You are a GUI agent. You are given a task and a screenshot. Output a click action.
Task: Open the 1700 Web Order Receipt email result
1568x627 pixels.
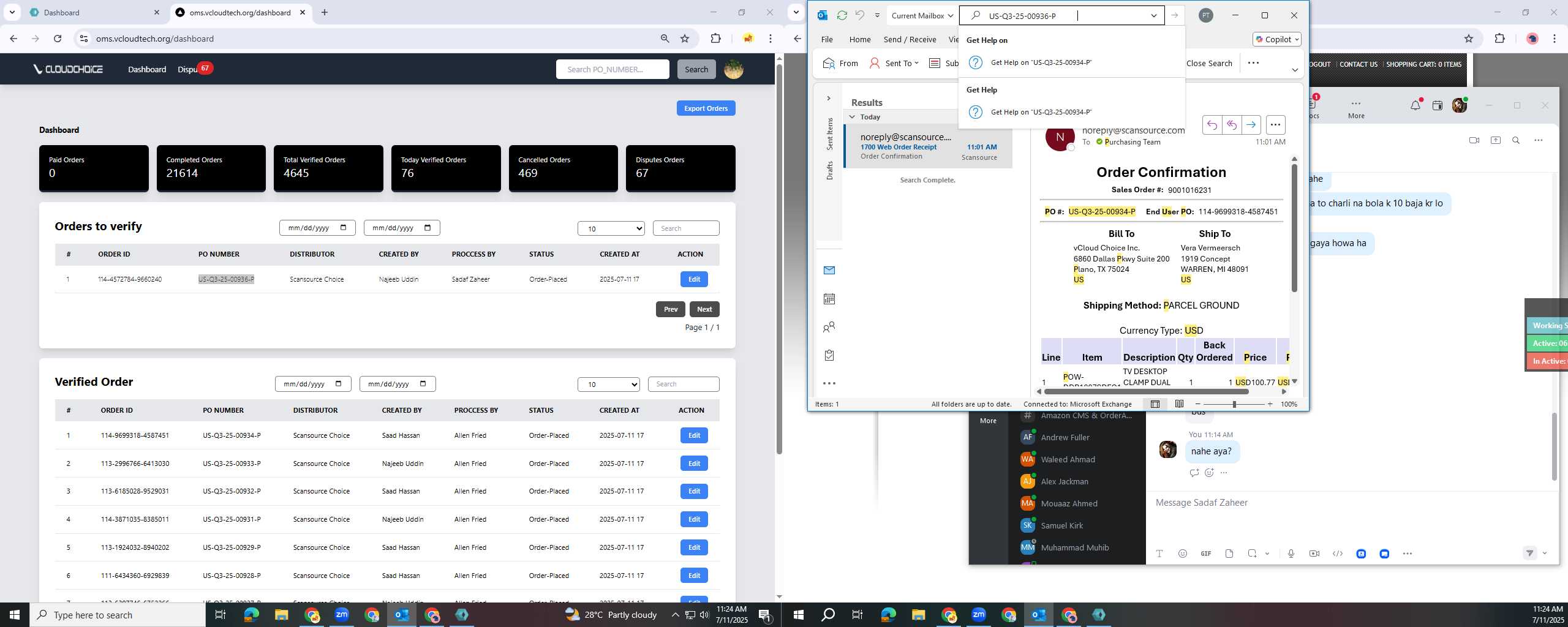(x=928, y=146)
